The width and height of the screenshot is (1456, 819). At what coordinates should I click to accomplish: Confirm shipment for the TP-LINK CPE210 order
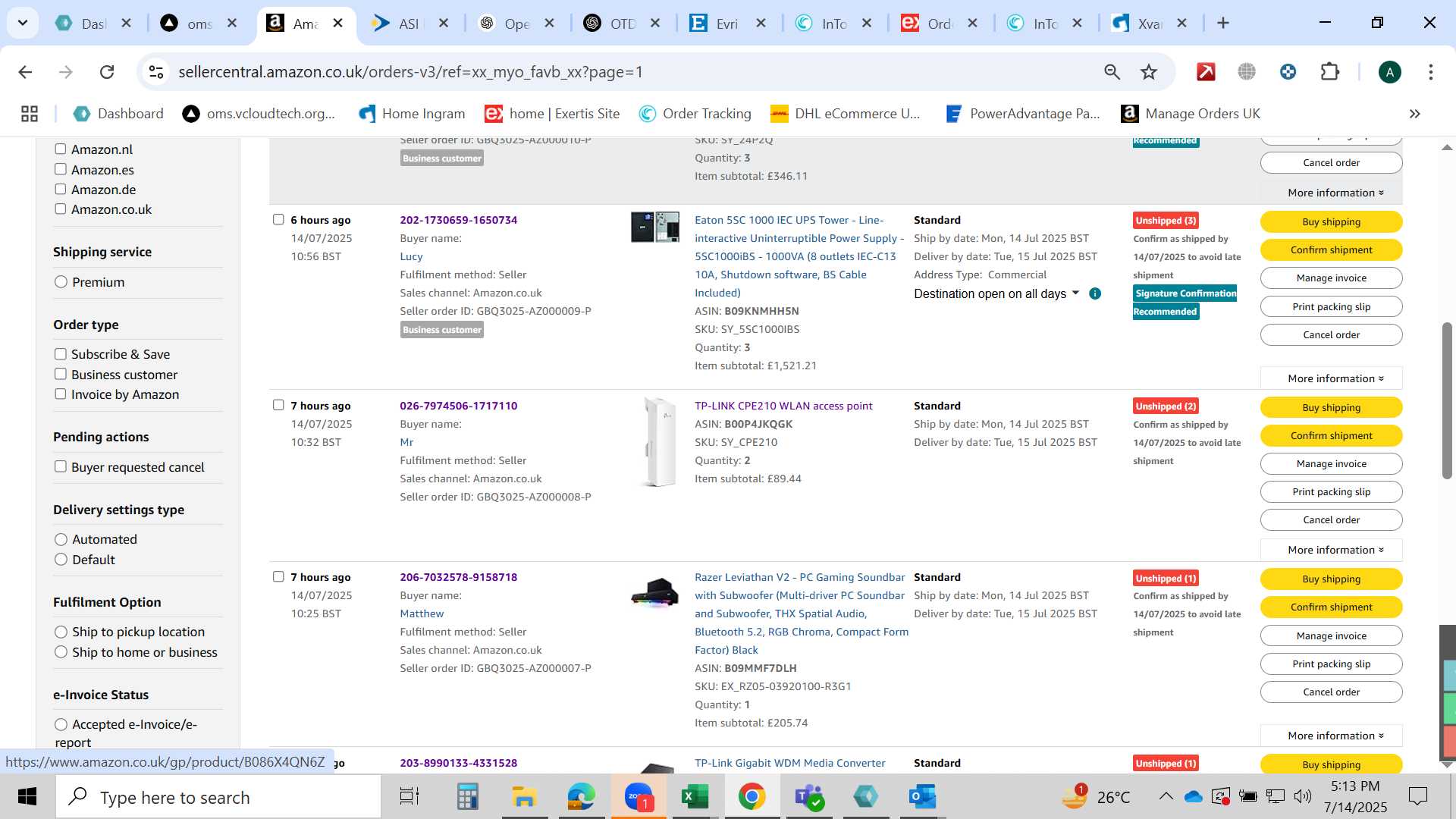(1331, 435)
